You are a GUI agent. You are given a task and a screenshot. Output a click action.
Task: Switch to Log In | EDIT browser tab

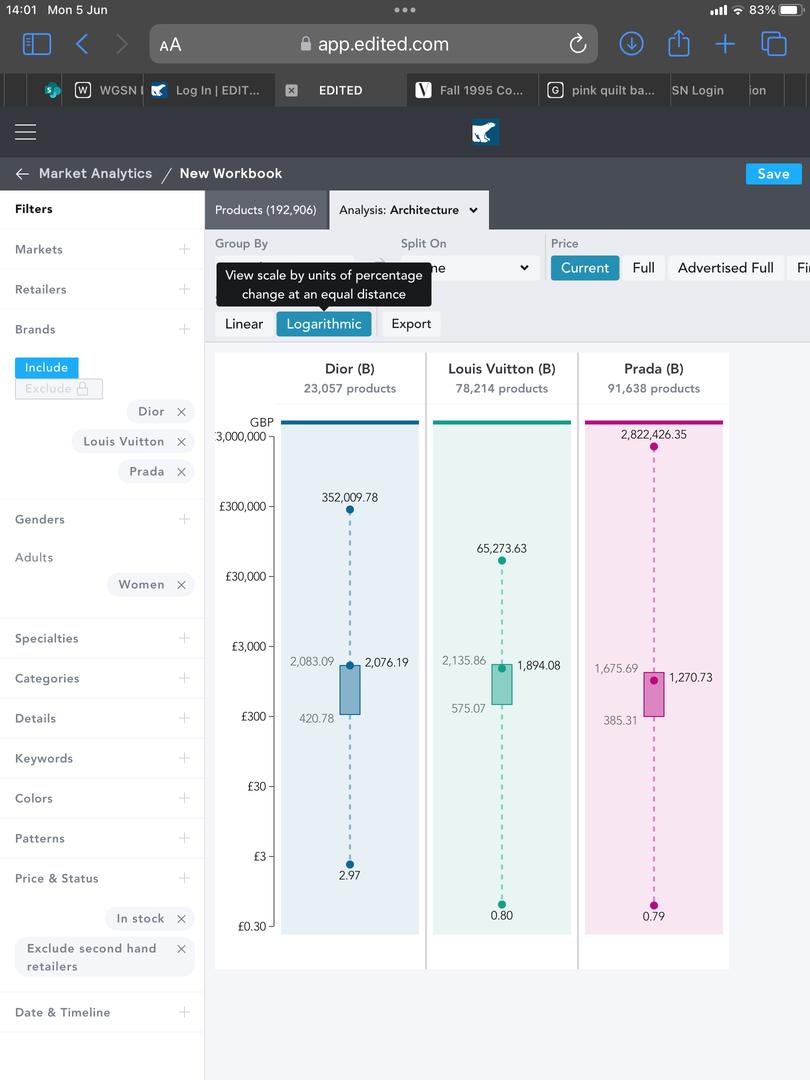(x=209, y=90)
